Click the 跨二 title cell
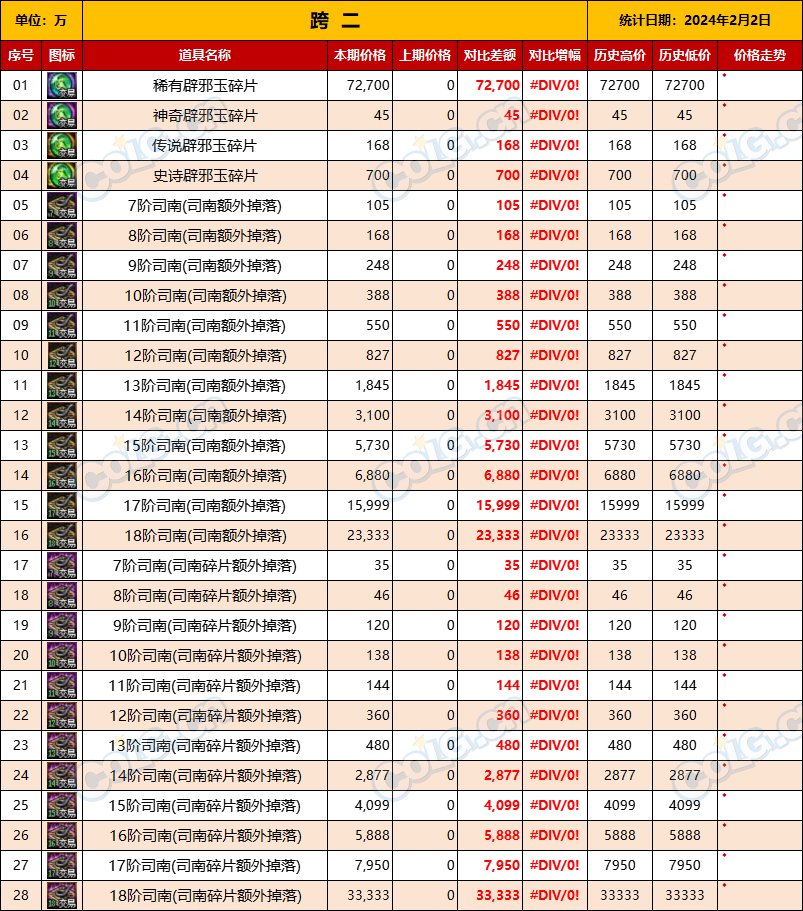This screenshot has height=911, width=803. click(x=335, y=20)
